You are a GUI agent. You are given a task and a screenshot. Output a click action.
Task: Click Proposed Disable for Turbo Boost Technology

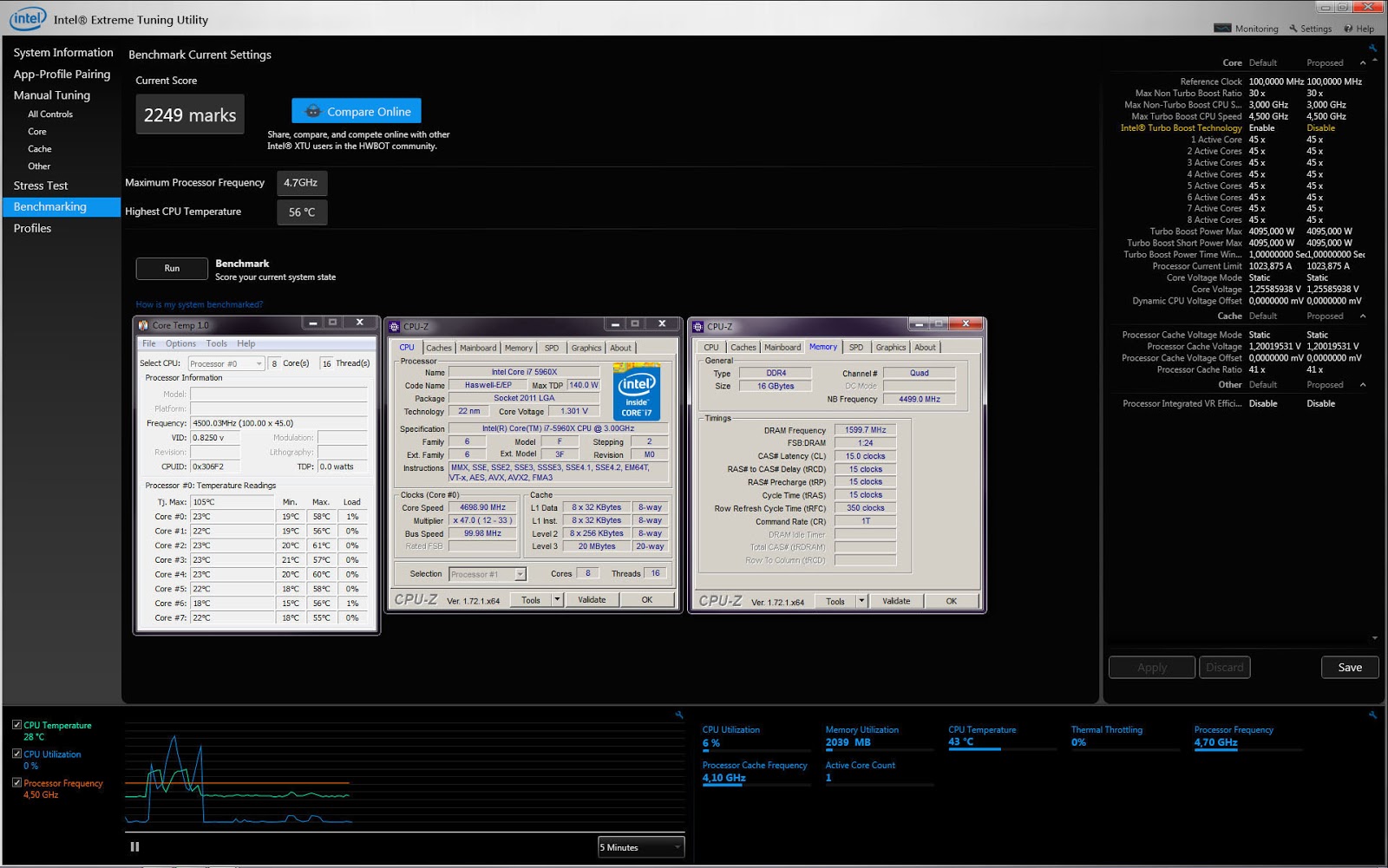tap(1321, 127)
